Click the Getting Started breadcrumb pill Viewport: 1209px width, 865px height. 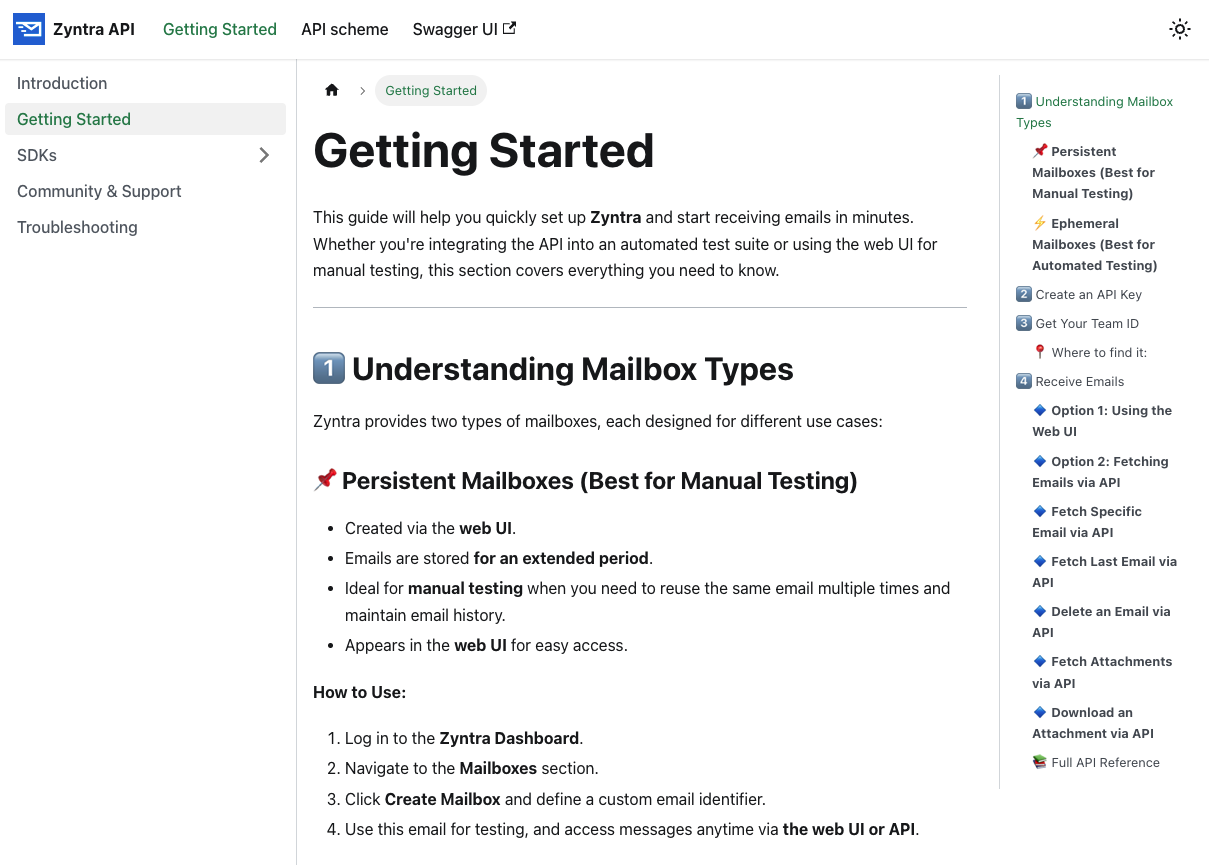point(431,90)
